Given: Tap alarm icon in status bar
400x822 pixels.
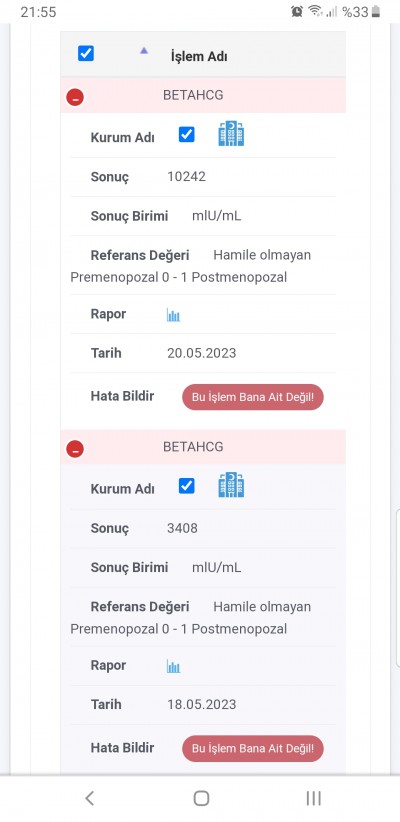Looking at the screenshot, I should pyautogui.click(x=297, y=12).
